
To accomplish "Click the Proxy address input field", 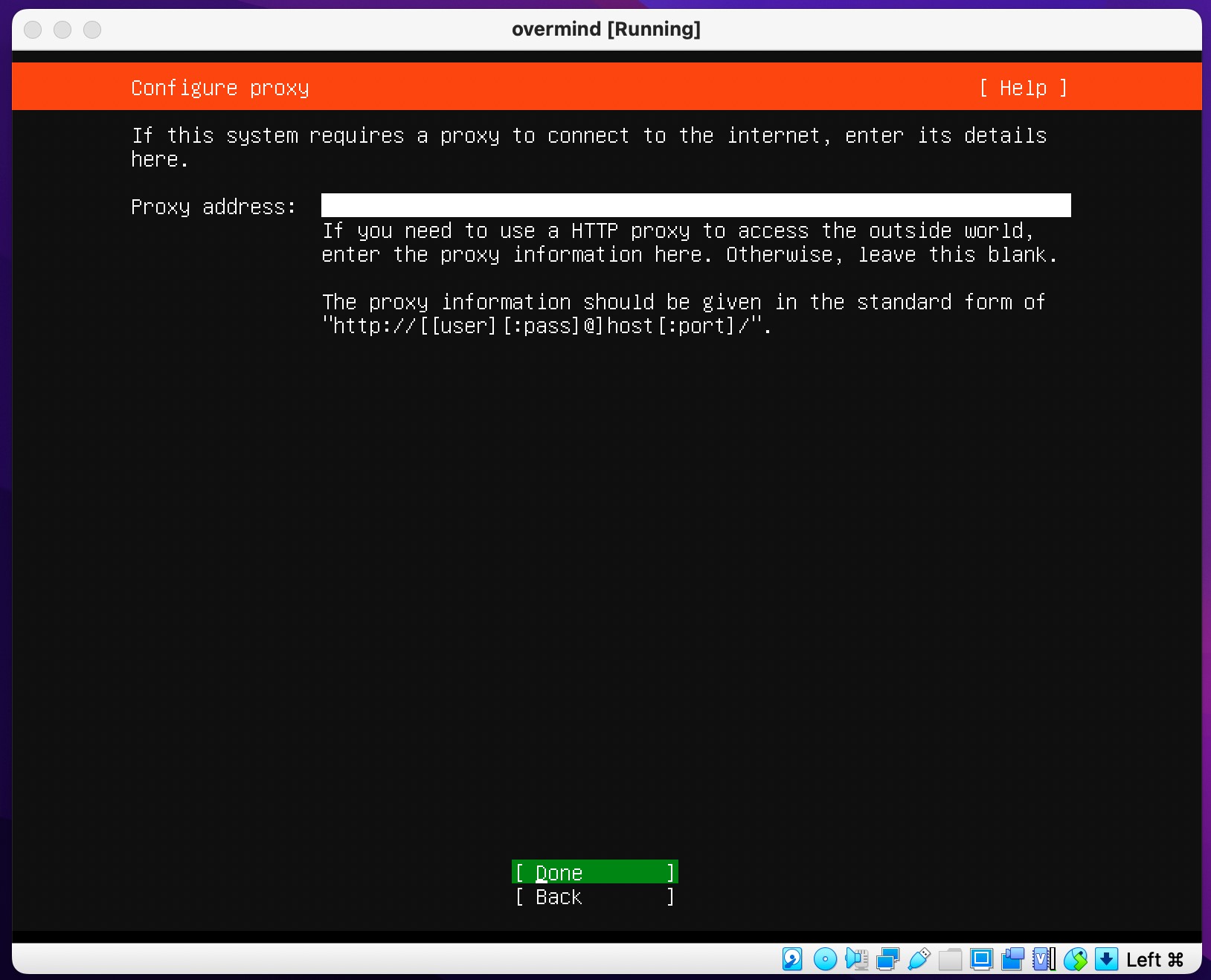I will pos(696,205).
